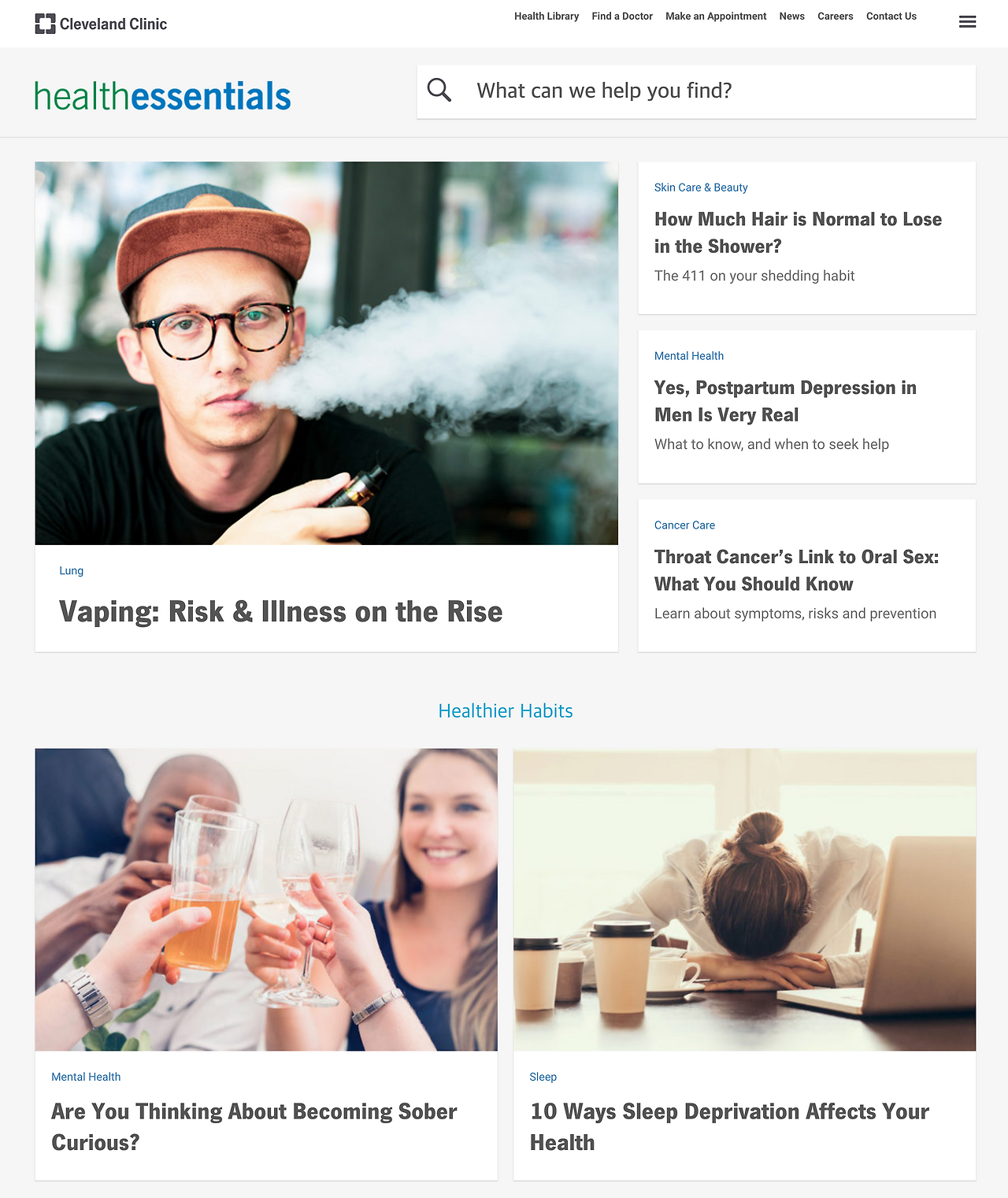
Task: Select the Lung category tag
Action: [x=71, y=571]
